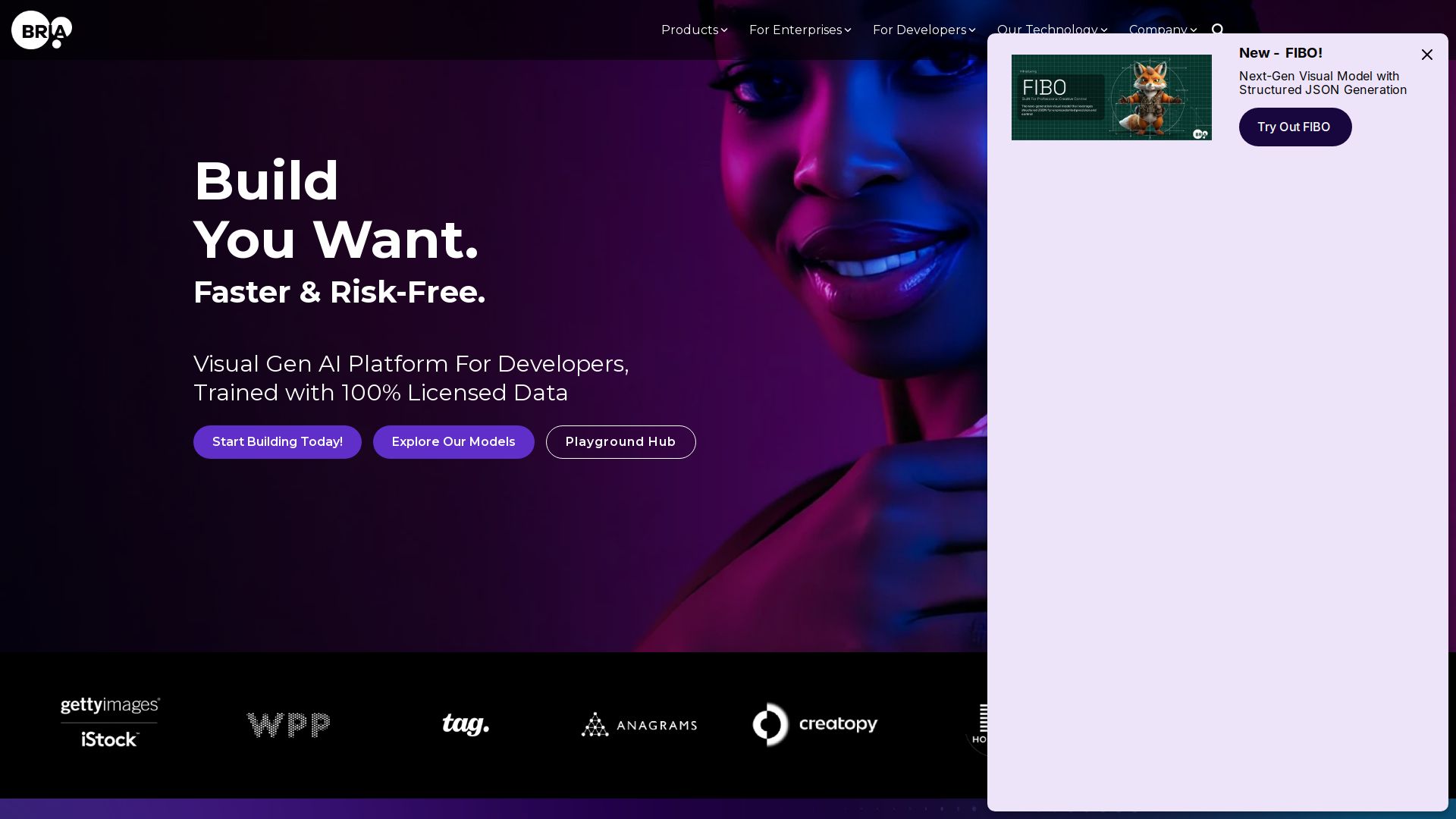Image resolution: width=1456 pixels, height=819 pixels.
Task: Open the Playground Hub
Action: [621, 442]
